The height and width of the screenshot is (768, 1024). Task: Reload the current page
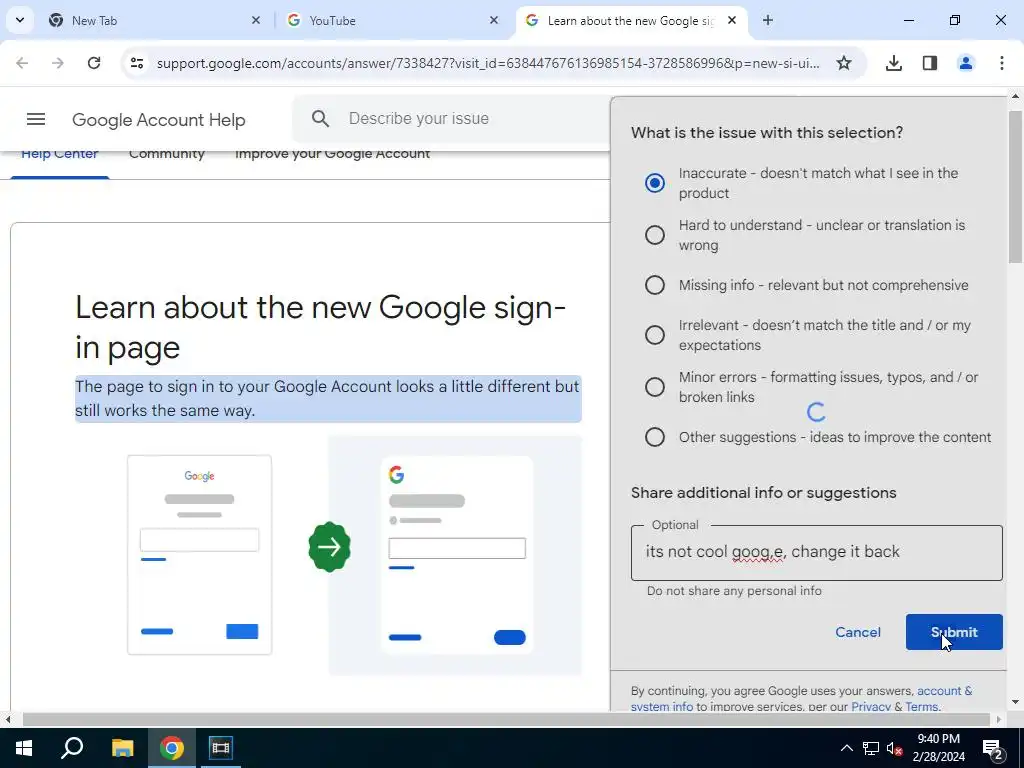tap(94, 63)
